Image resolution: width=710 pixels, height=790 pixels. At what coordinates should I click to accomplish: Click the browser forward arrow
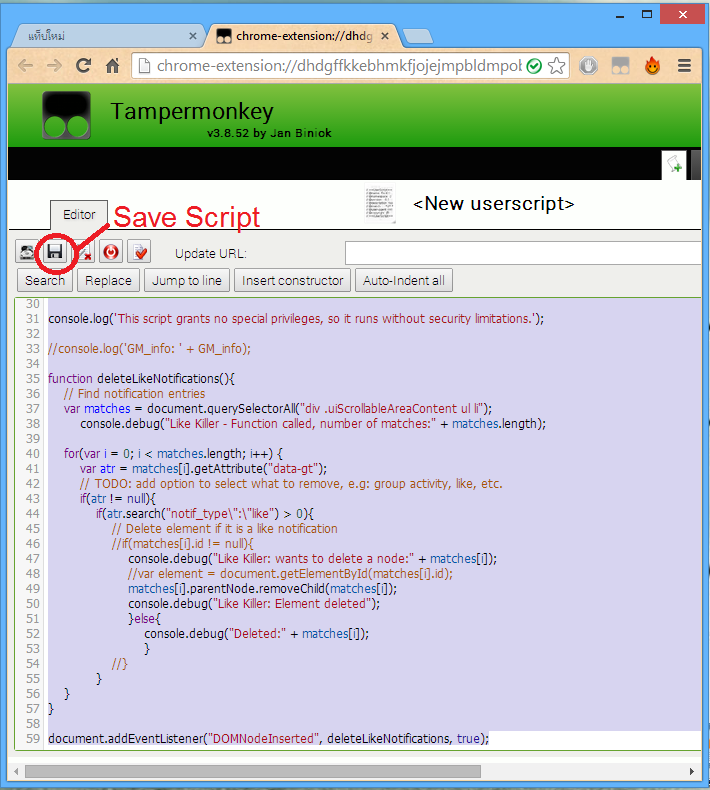click(x=54, y=65)
